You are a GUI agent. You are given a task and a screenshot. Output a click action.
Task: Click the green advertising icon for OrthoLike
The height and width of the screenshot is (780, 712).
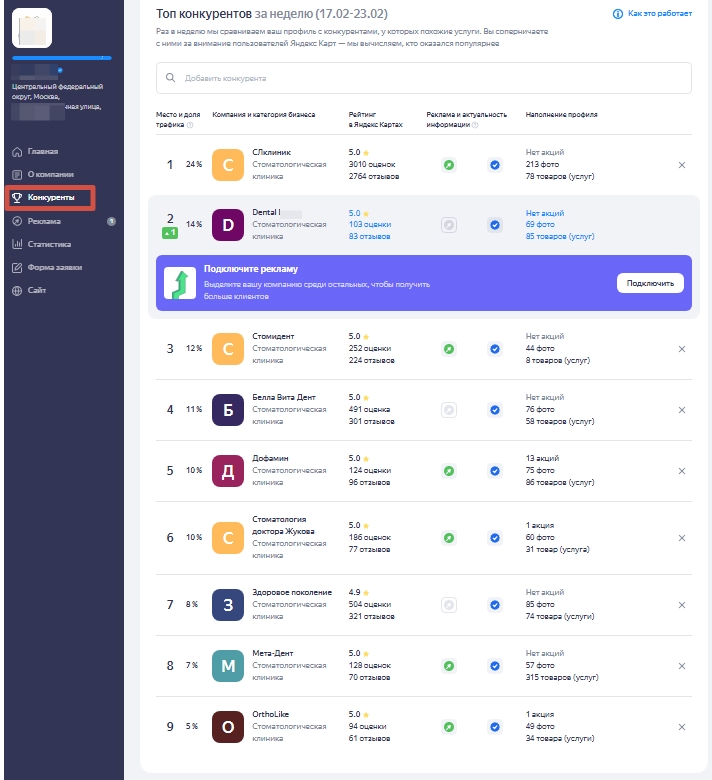(449, 727)
